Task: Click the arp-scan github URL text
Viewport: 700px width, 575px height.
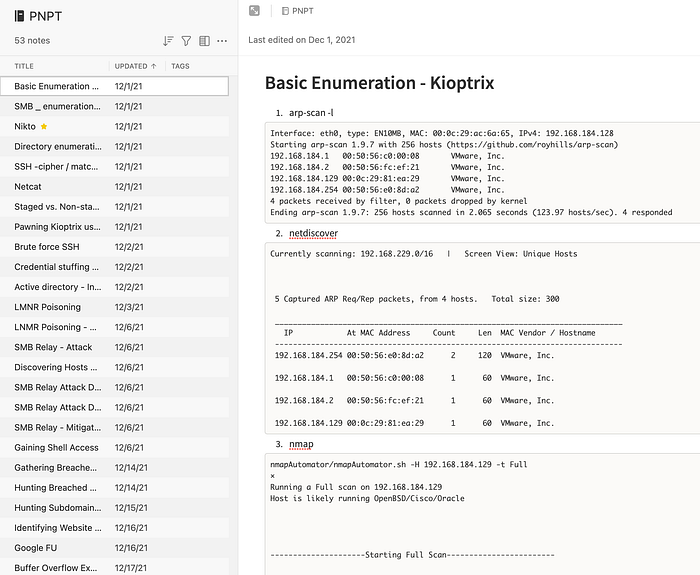Action: (x=534, y=145)
